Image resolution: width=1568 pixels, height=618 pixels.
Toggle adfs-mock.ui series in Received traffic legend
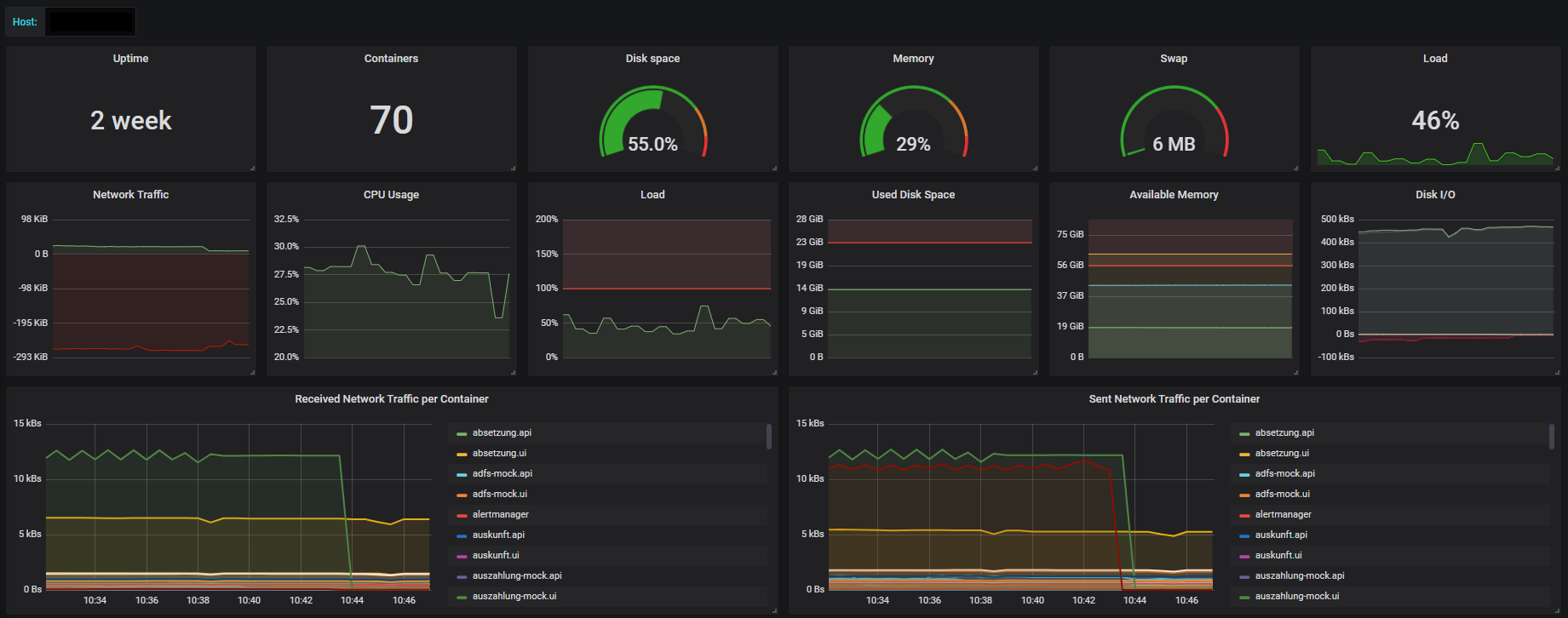[500, 495]
